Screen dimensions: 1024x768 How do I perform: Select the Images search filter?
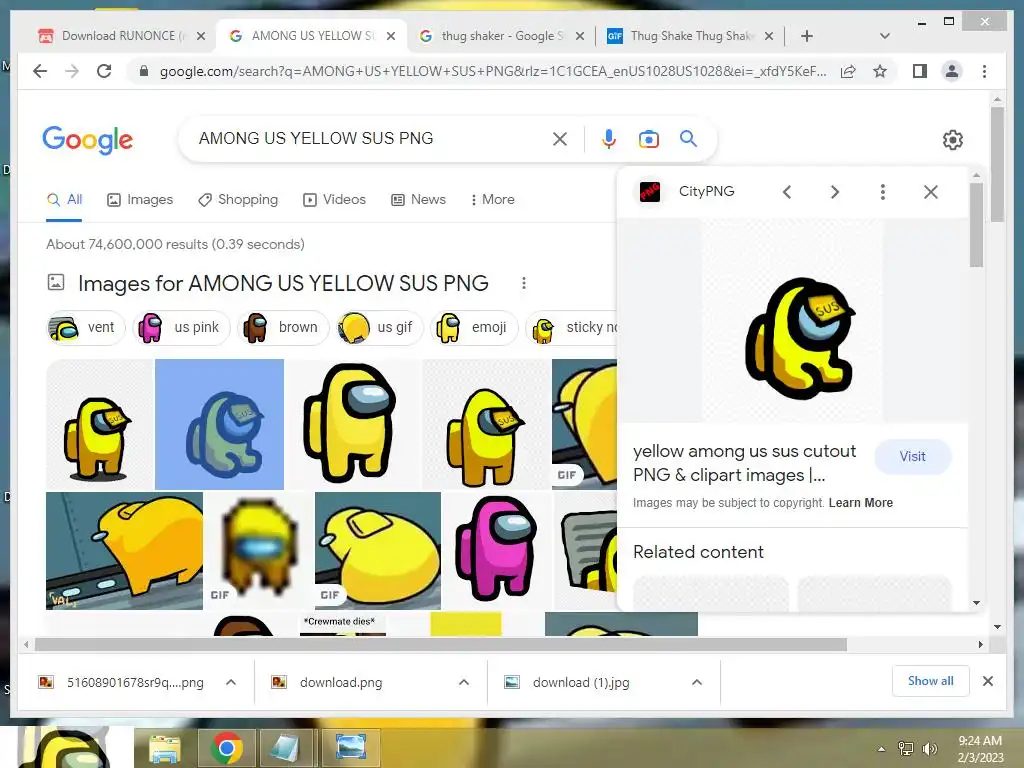click(x=140, y=199)
